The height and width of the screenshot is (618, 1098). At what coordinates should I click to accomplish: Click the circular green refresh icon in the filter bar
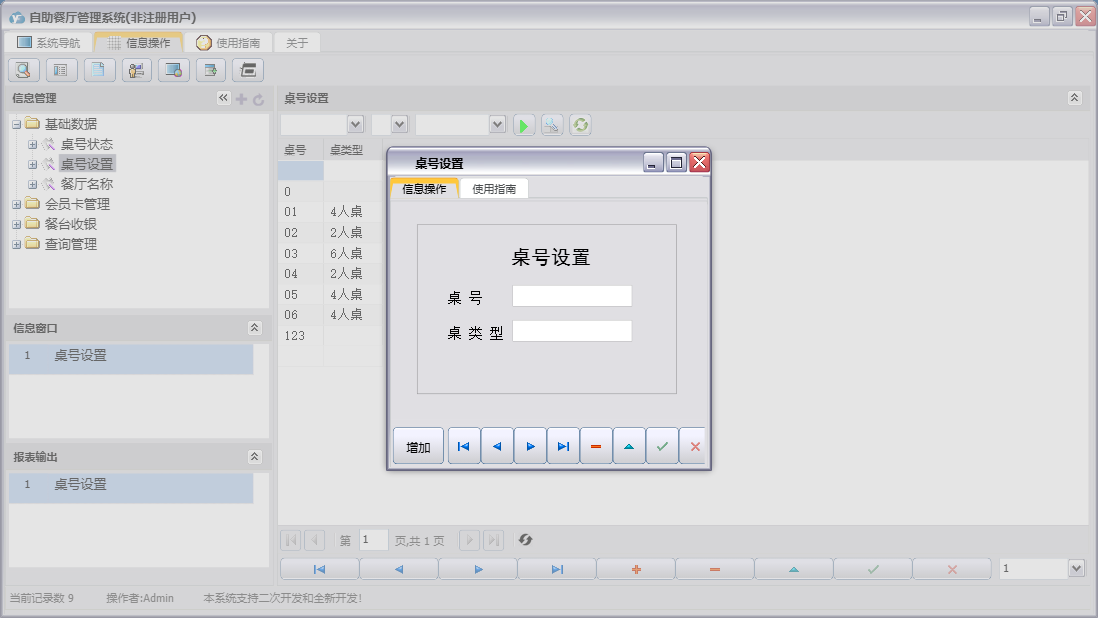pos(580,125)
